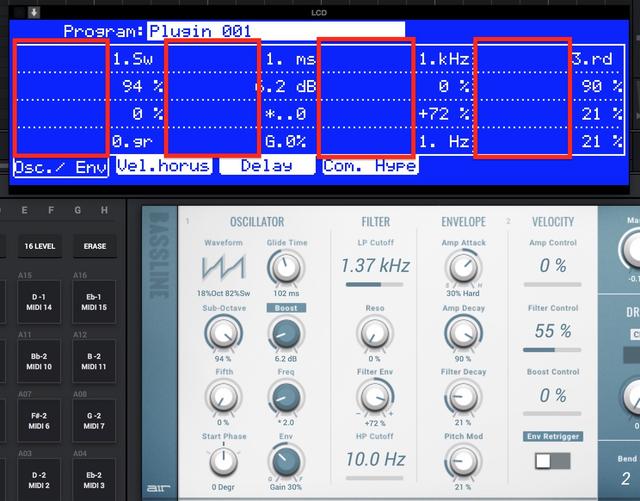Click the Start Phase knob
The height and width of the screenshot is (501, 640).
pyautogui.click(x=223, y=461)
